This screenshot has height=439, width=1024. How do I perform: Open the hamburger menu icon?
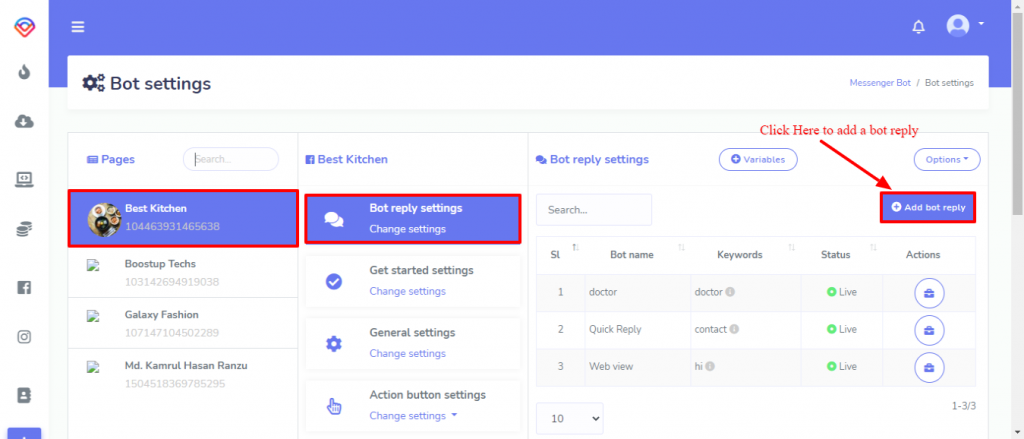coord(78,27)
